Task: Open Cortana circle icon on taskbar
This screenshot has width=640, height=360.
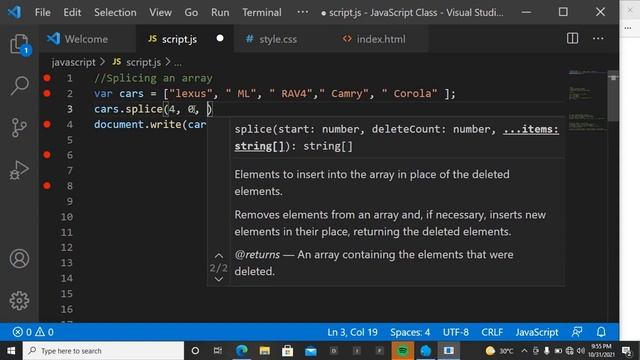Action: (195, 351)
